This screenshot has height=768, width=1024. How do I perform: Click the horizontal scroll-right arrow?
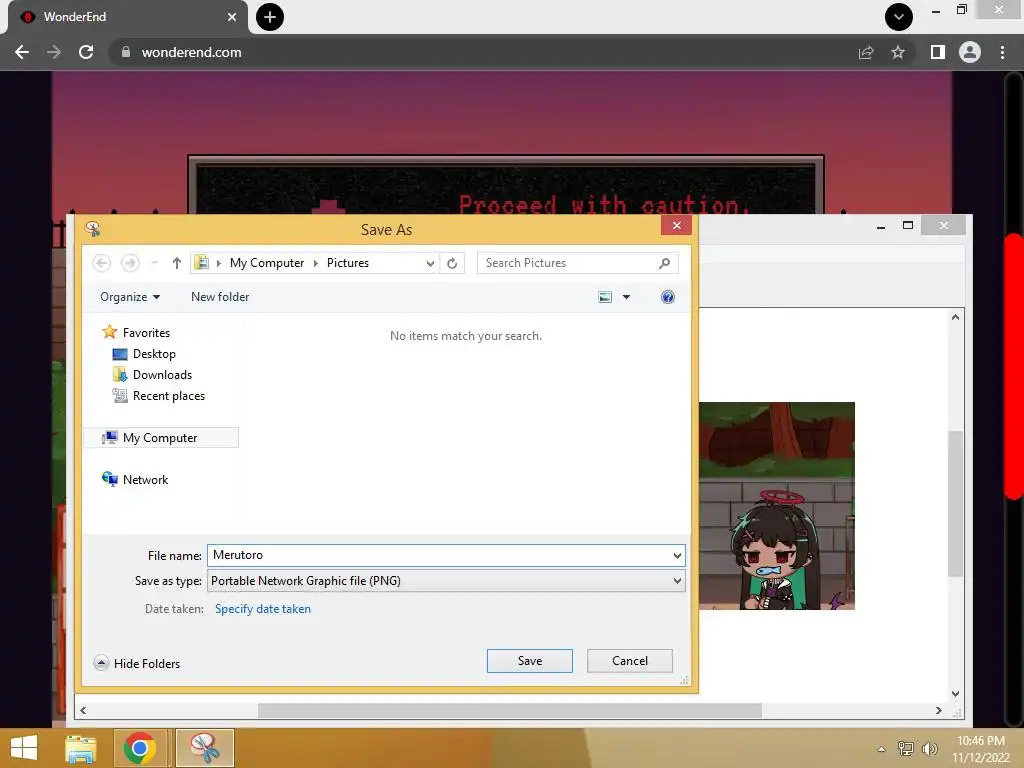pyautogui.click(x=938, y=711)
